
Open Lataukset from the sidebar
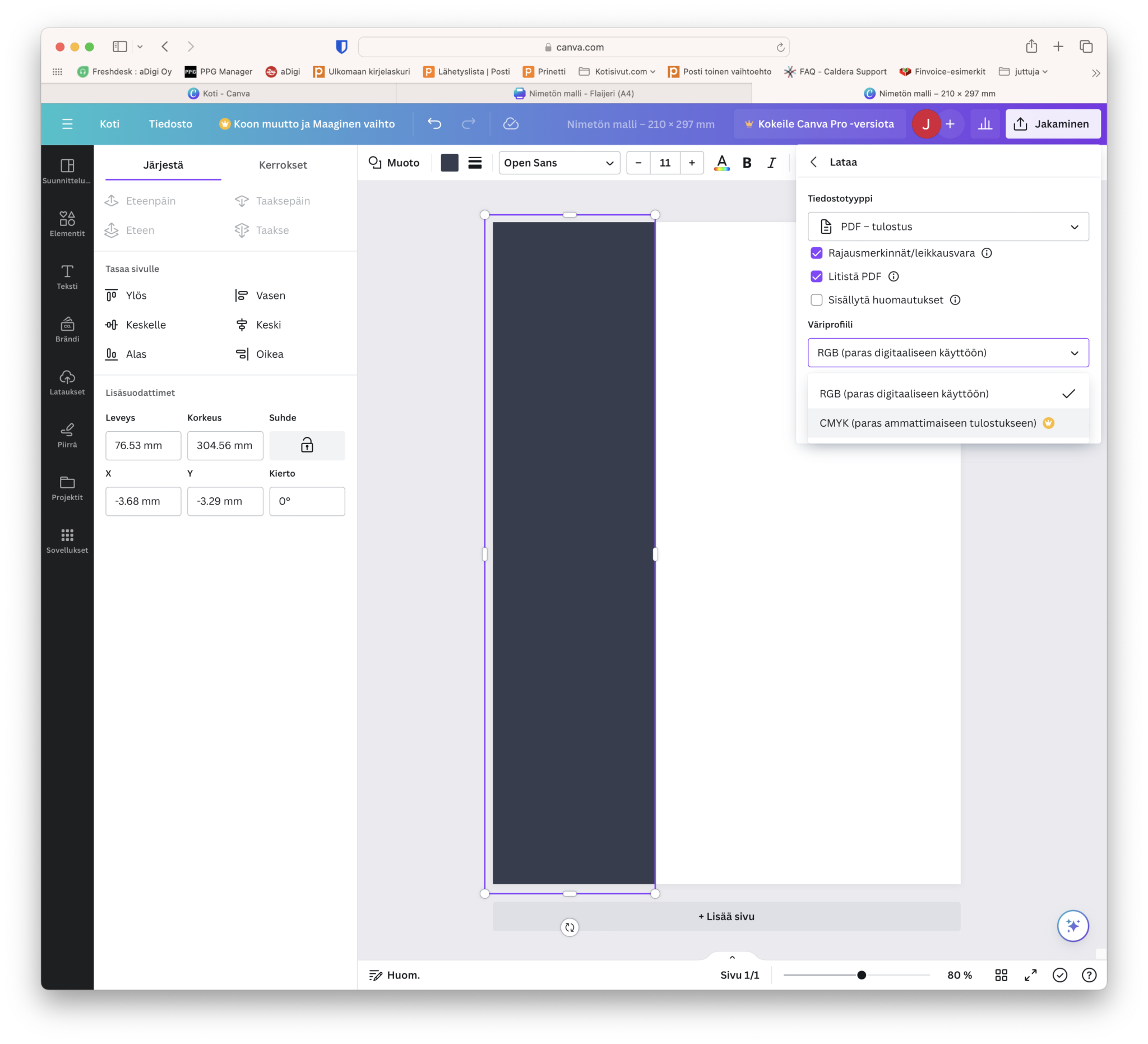click(x=67, y=383)
